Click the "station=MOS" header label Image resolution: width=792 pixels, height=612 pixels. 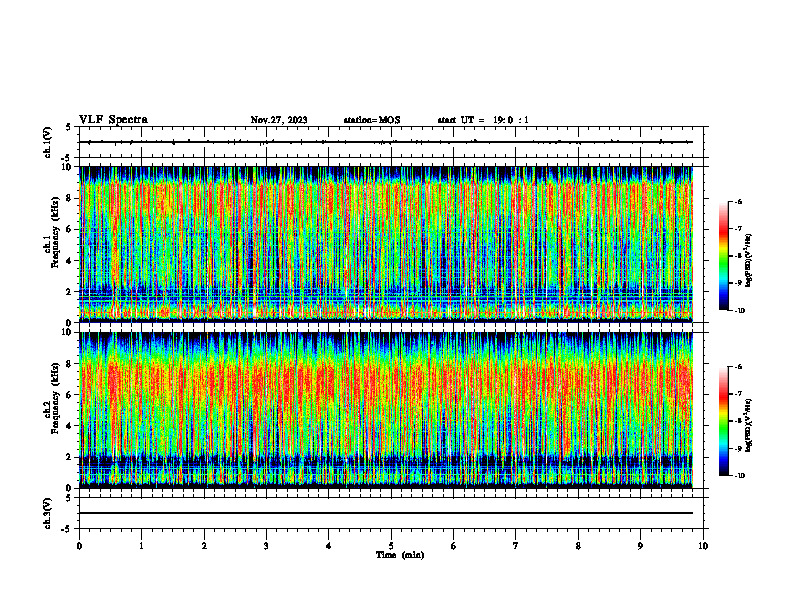372,120
